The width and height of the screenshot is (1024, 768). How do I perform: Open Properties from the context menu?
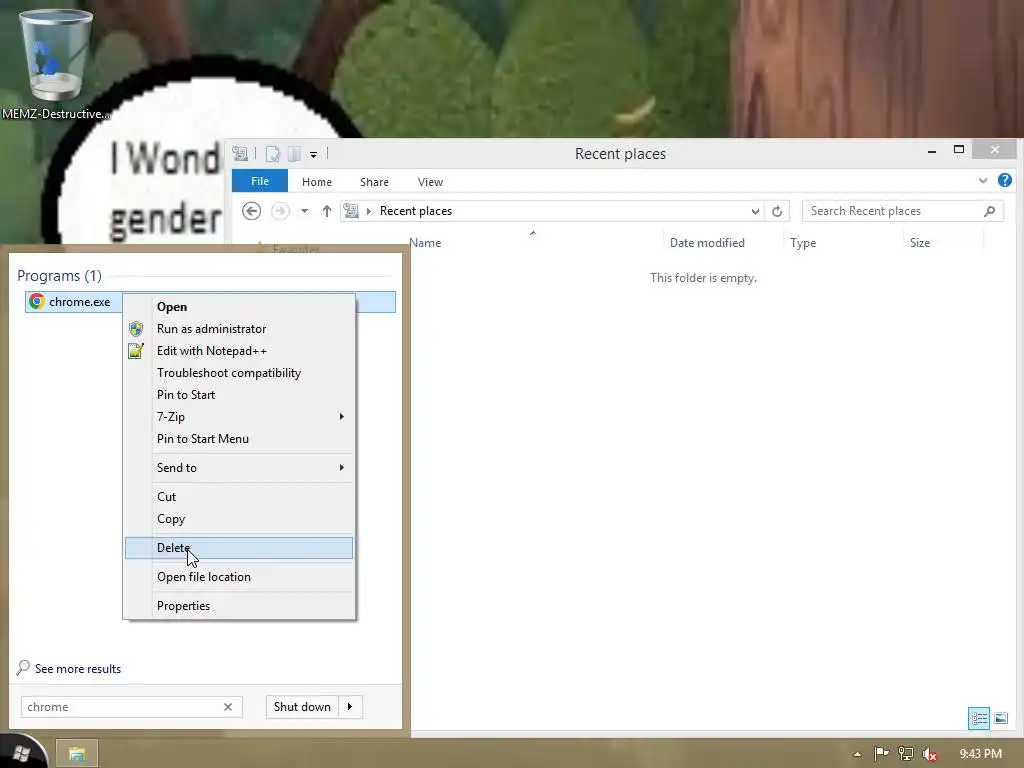pyautogui.click(x=239, y=605)
